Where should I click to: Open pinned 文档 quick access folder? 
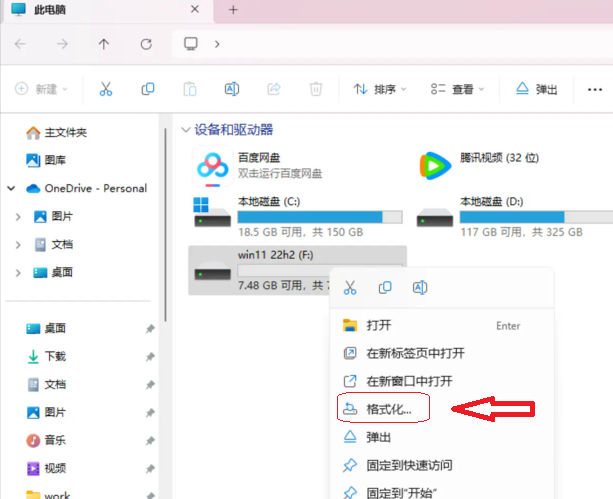tap(46, 384)
